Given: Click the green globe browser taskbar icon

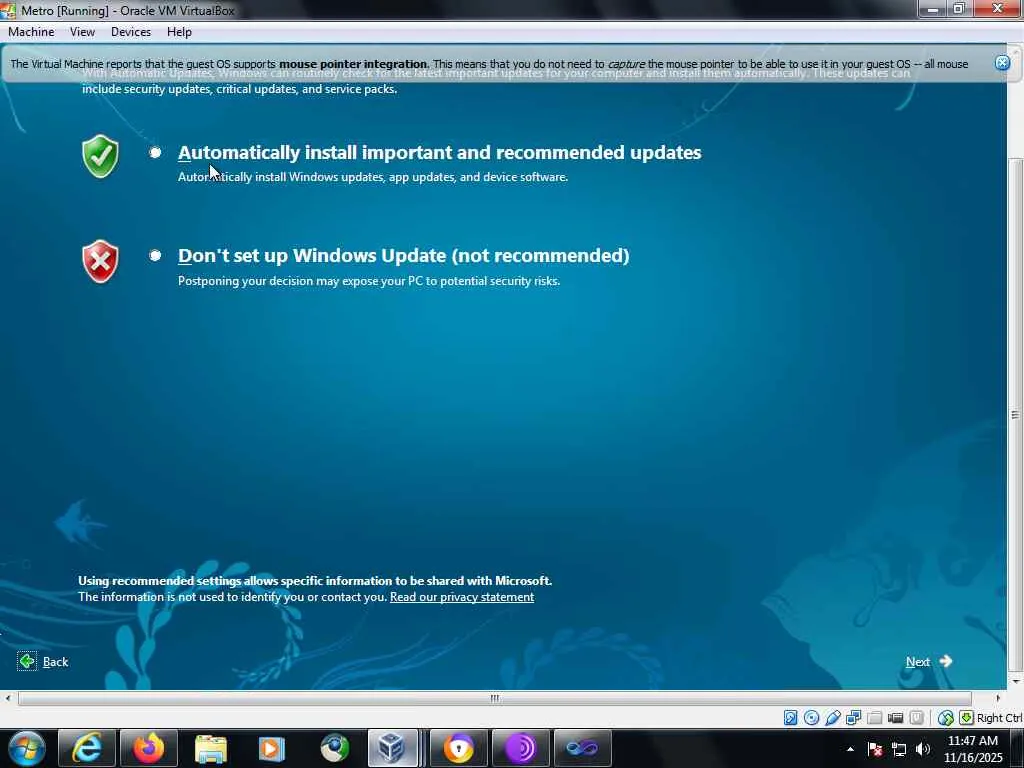Looking at the screenshot, I should point(334,748).
